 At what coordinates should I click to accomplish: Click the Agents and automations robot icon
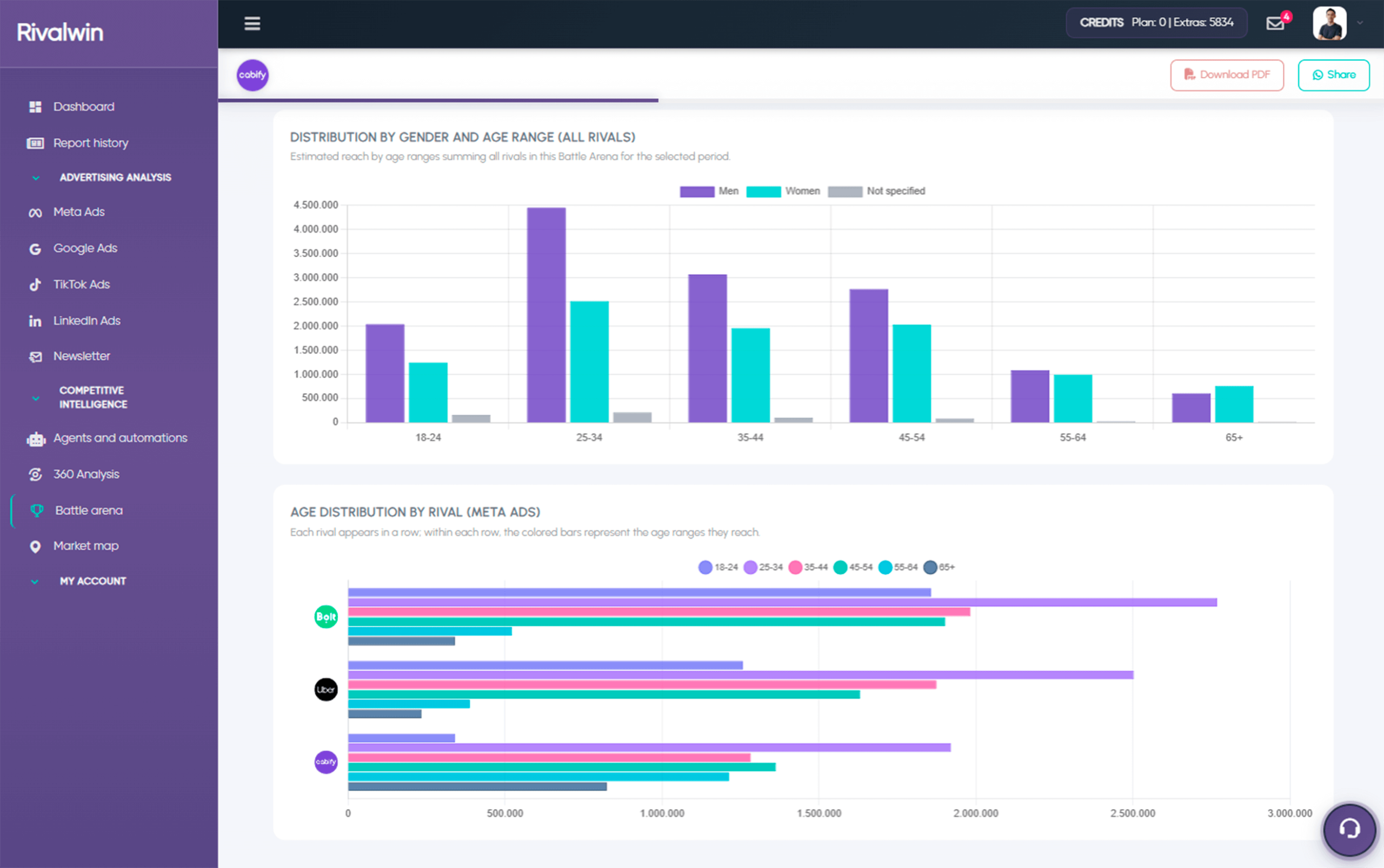[36, 439]
